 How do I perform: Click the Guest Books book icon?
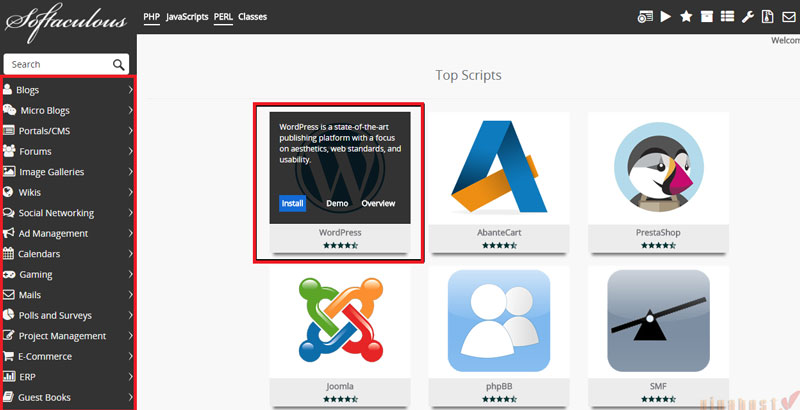click(x=8, y=397)
